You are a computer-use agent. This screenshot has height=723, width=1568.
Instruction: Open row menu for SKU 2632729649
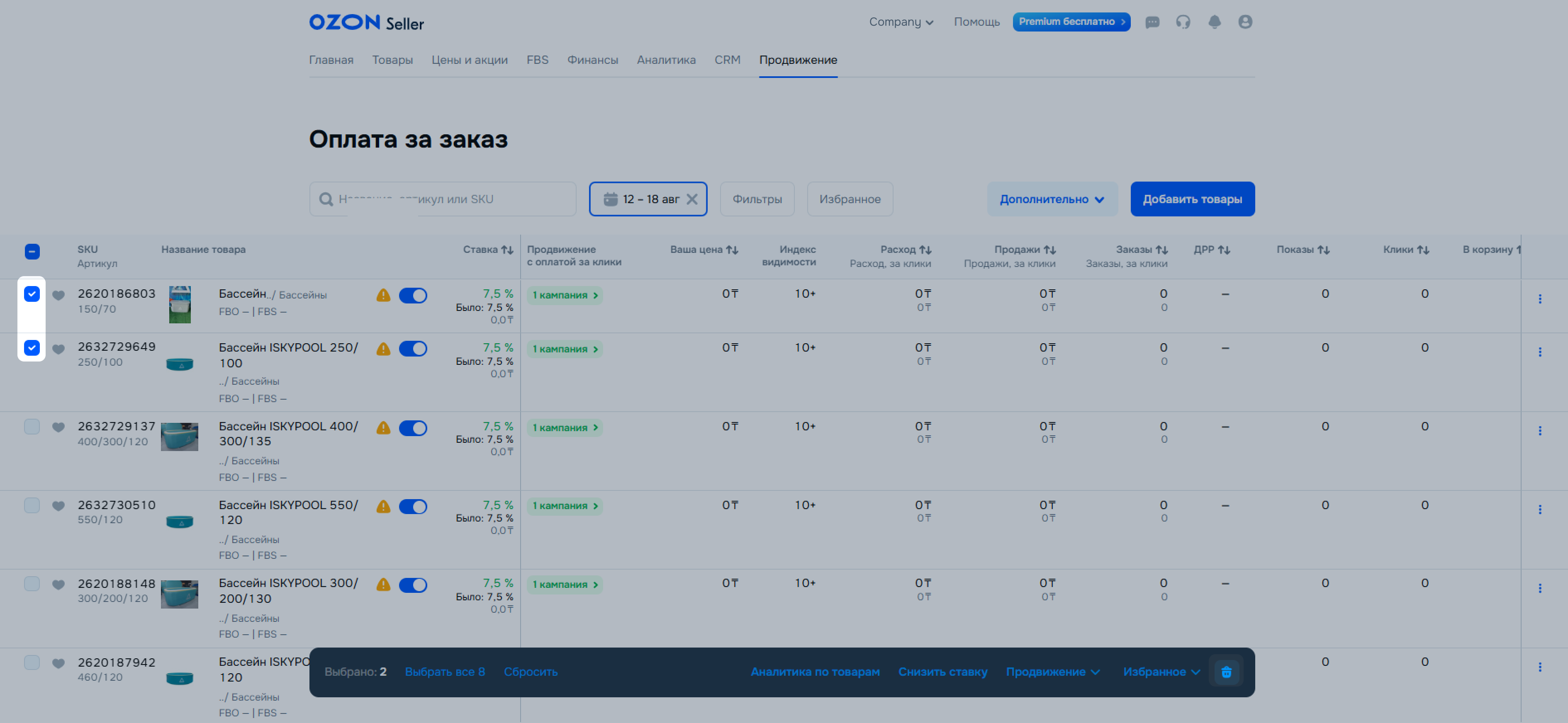(x=1539, y=352)
